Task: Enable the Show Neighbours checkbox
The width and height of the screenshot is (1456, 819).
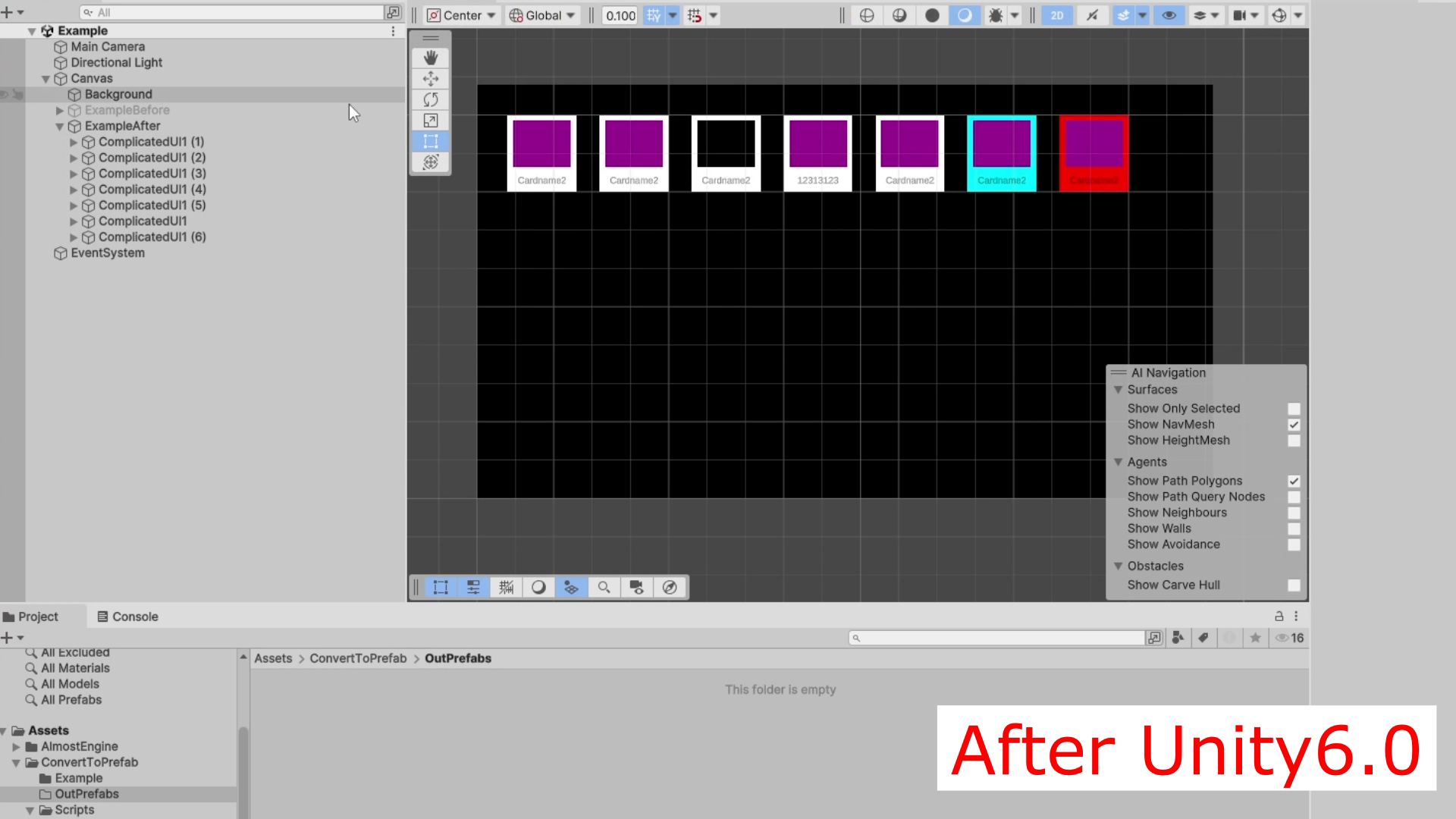Action: point(1294,513)
